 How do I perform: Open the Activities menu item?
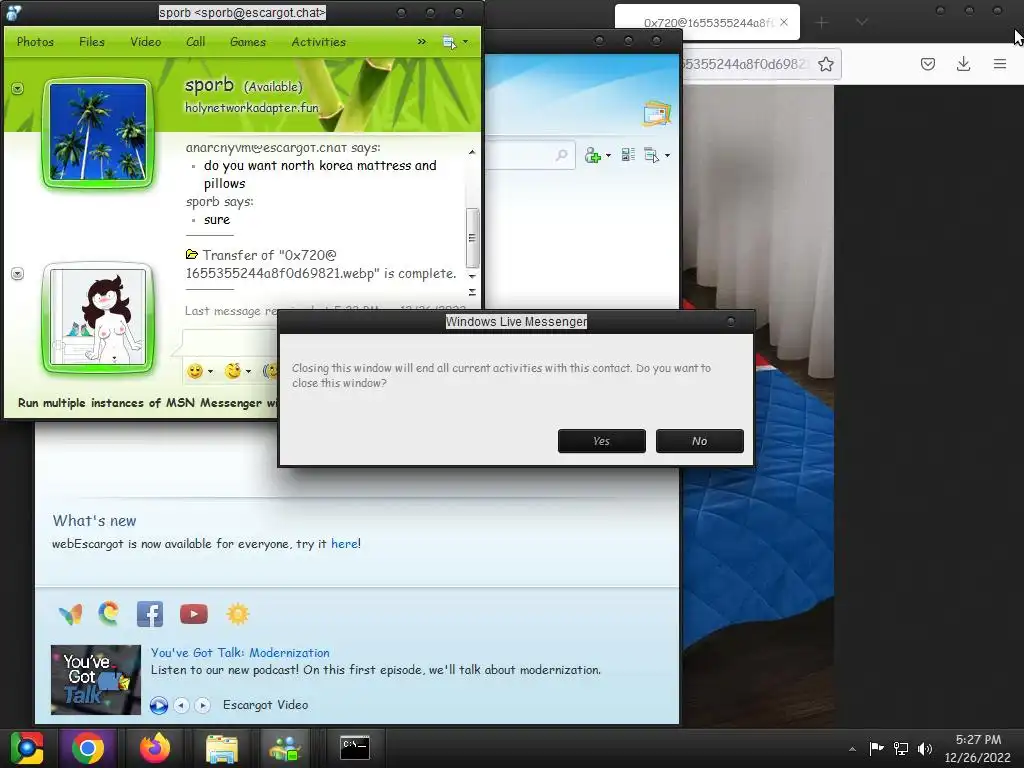(x=319, y=42)
